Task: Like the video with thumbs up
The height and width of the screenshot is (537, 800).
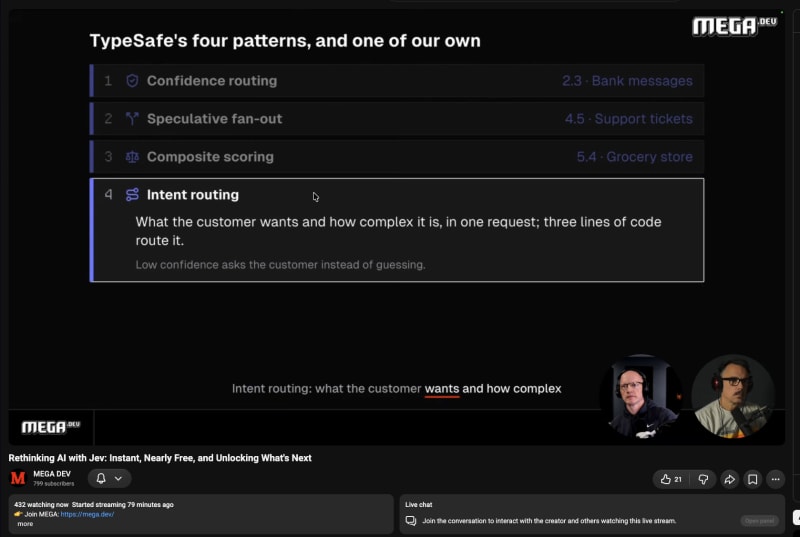Action: 670,479
